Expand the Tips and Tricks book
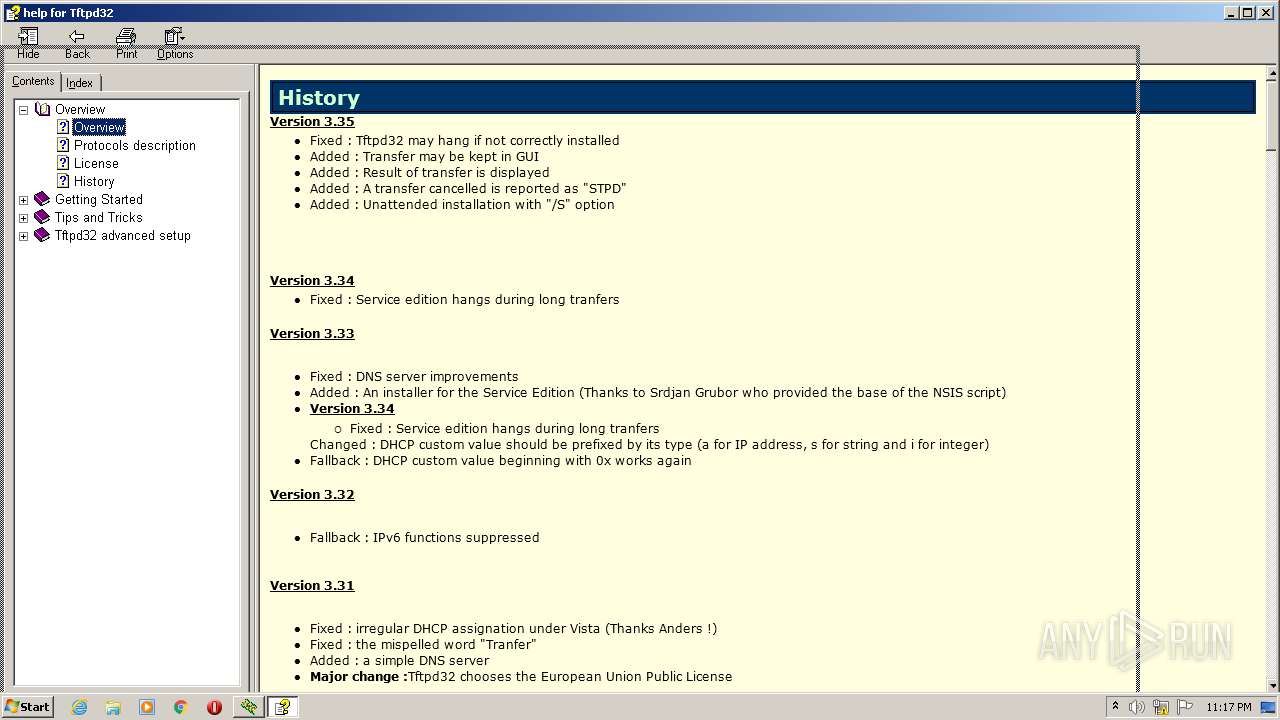The image size is (1280, 720). click(x=23, y=218)
